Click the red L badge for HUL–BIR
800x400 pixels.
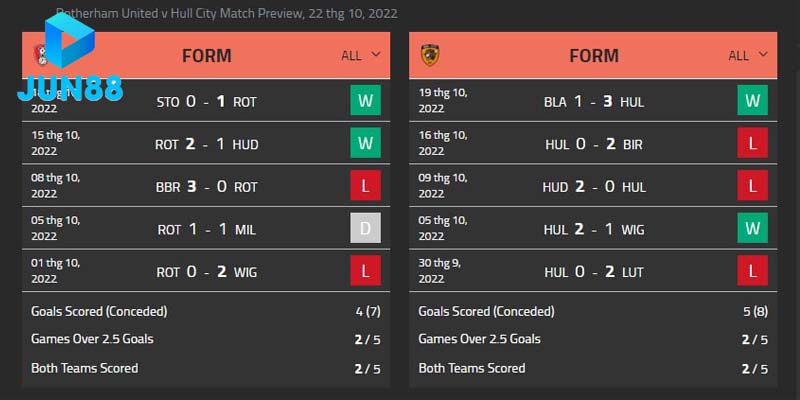(x=752, y=144)
